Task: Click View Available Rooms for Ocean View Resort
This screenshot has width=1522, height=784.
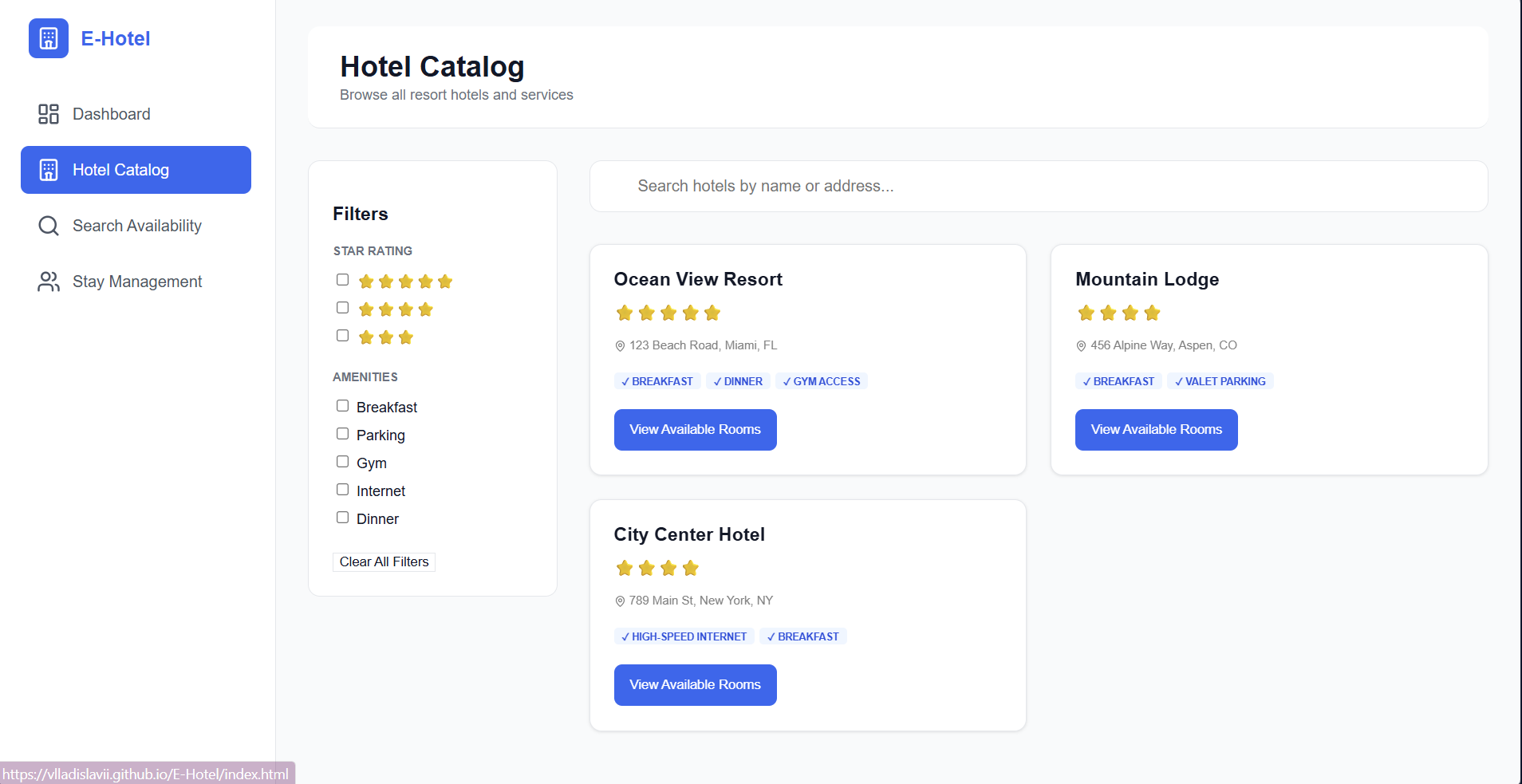Action: pos(694,429)
